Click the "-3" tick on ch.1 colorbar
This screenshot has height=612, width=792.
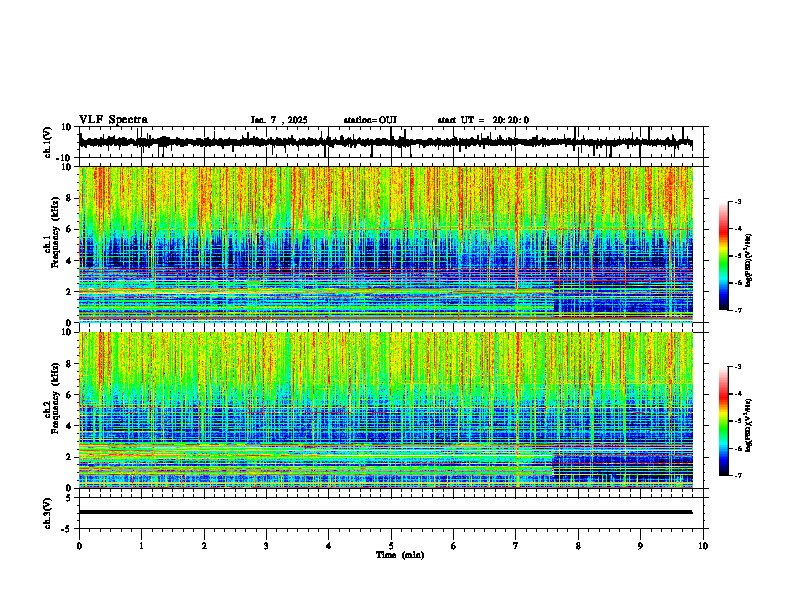click(x=738, y=202)
